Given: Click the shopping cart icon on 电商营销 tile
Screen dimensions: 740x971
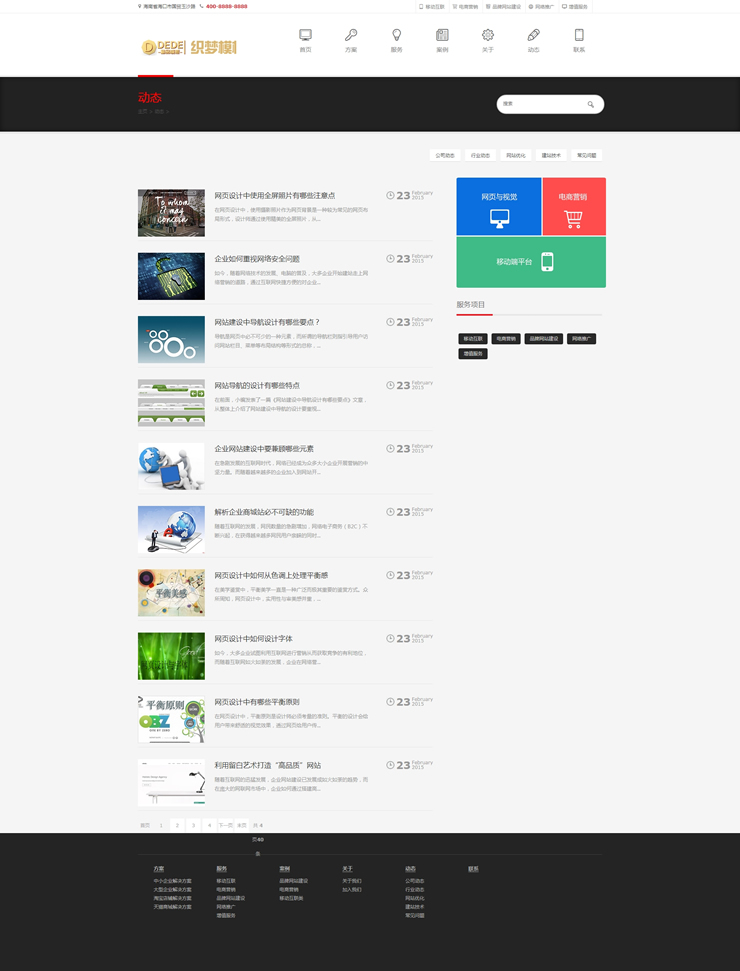Looking at the screenshot, I should tap(573, 219).
